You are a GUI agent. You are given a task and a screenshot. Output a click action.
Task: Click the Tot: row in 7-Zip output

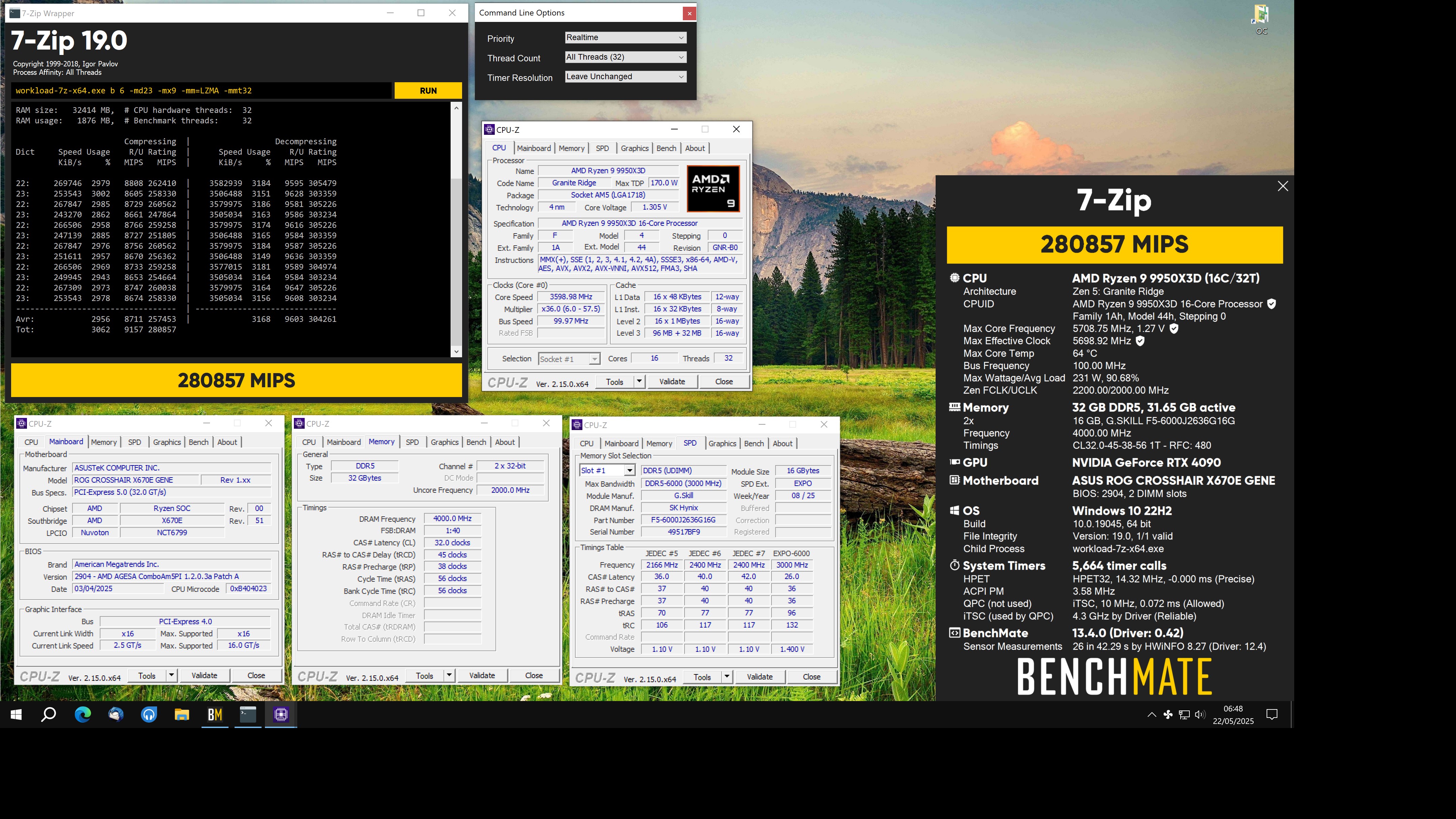click(96, 330)
